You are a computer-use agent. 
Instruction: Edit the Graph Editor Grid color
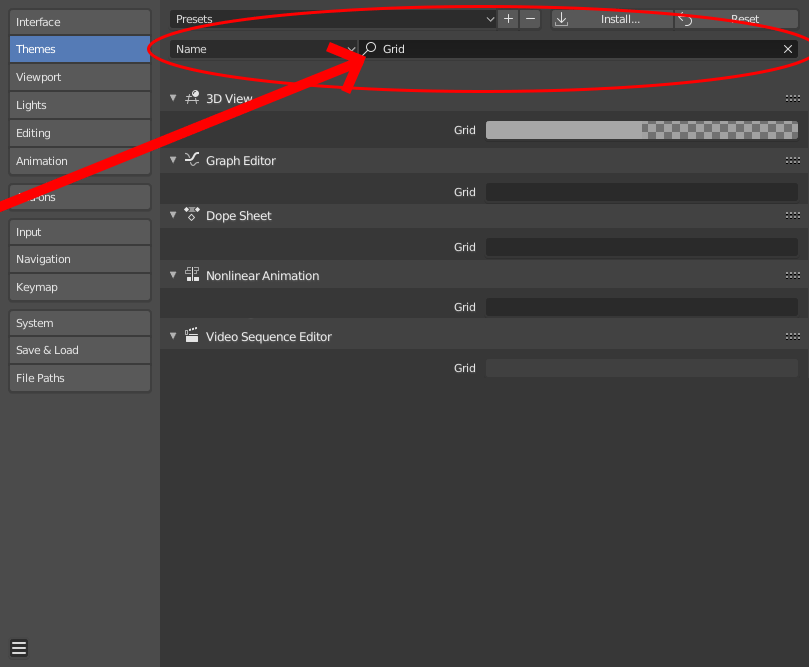(x=642, y=192)
